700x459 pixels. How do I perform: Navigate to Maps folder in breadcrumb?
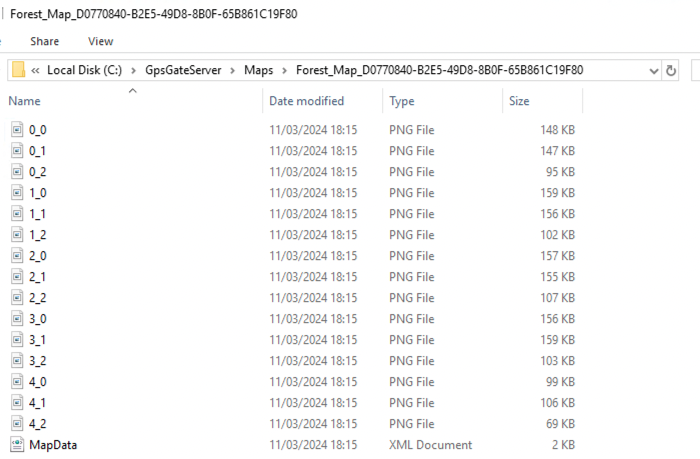point(258,70)
